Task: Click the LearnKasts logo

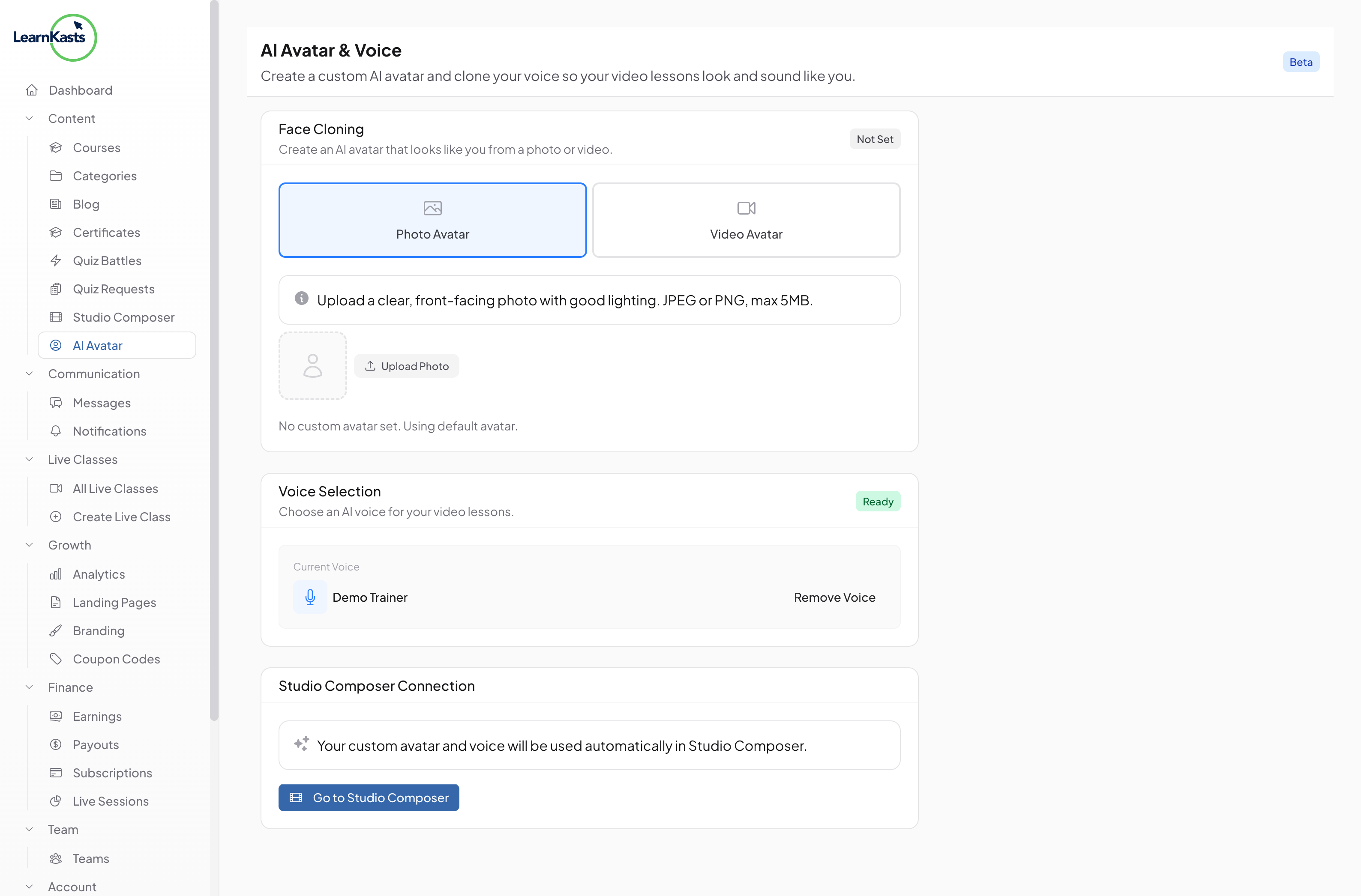Action: coord(55,38)
